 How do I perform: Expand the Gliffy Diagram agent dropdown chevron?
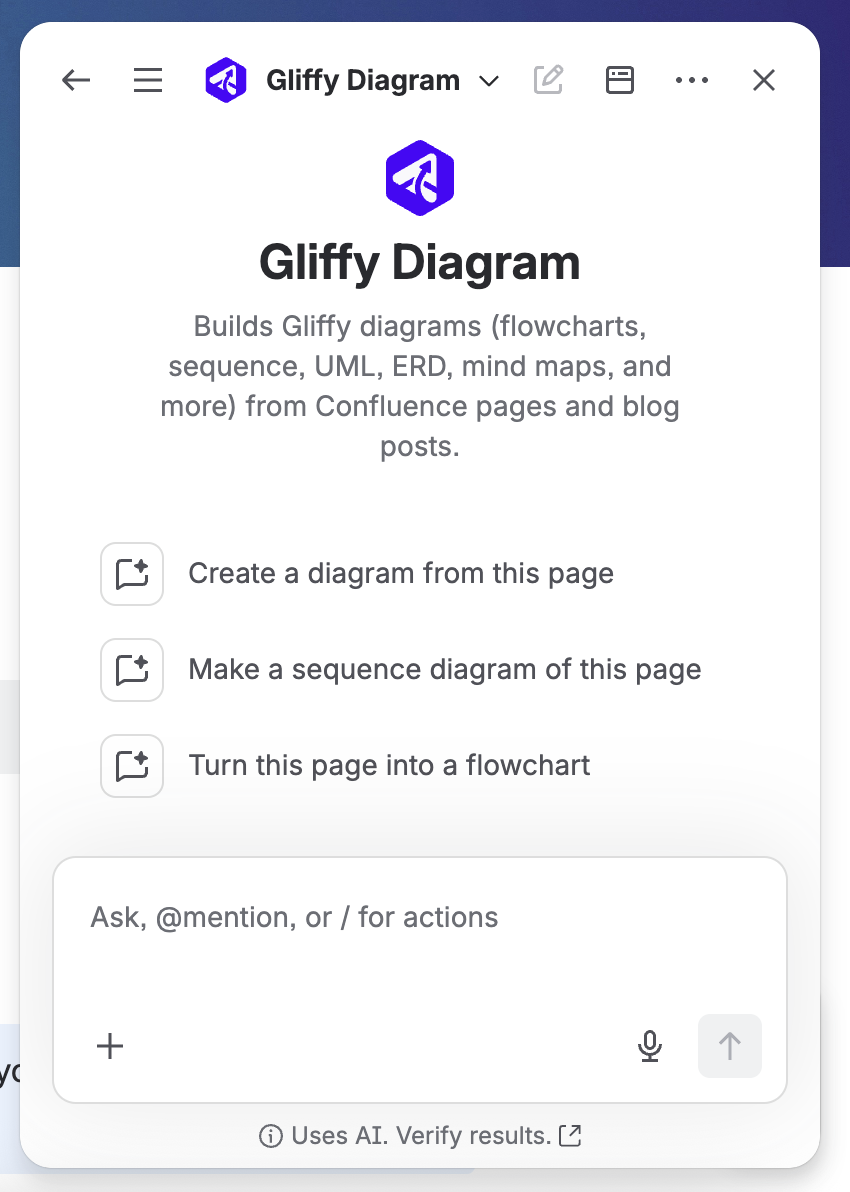coord(489,81)
